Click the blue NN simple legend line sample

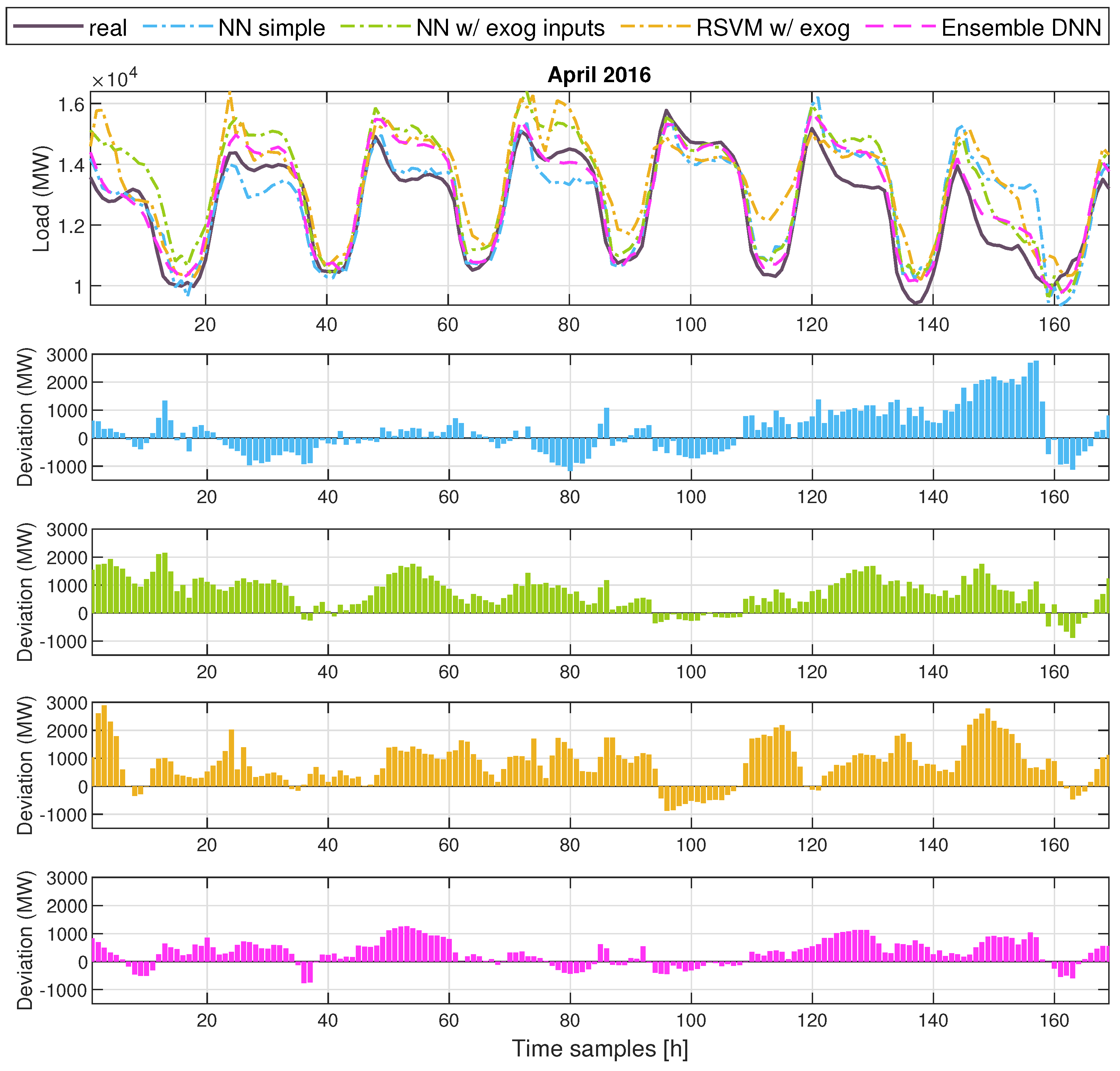click(x=178, y=27)
